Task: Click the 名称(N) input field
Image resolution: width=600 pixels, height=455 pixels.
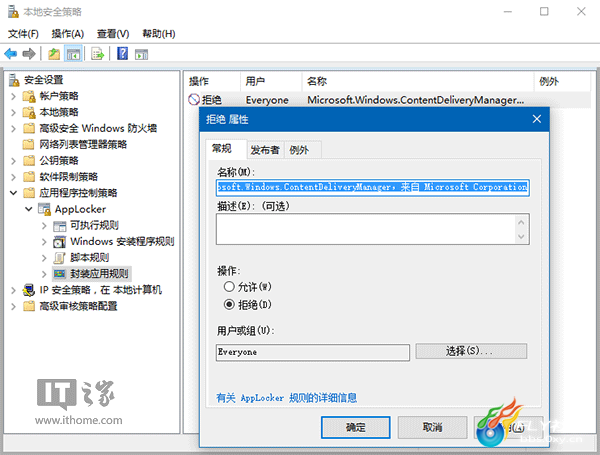Action: (x=373, y=188)
